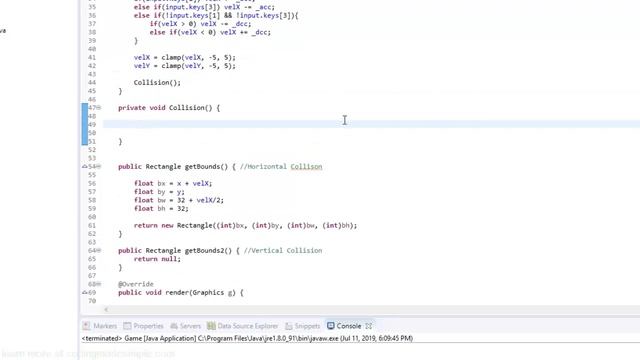Click 'float bh = 32;' line
The width and height of the screenshot is (640, 360).
point(161,209)
